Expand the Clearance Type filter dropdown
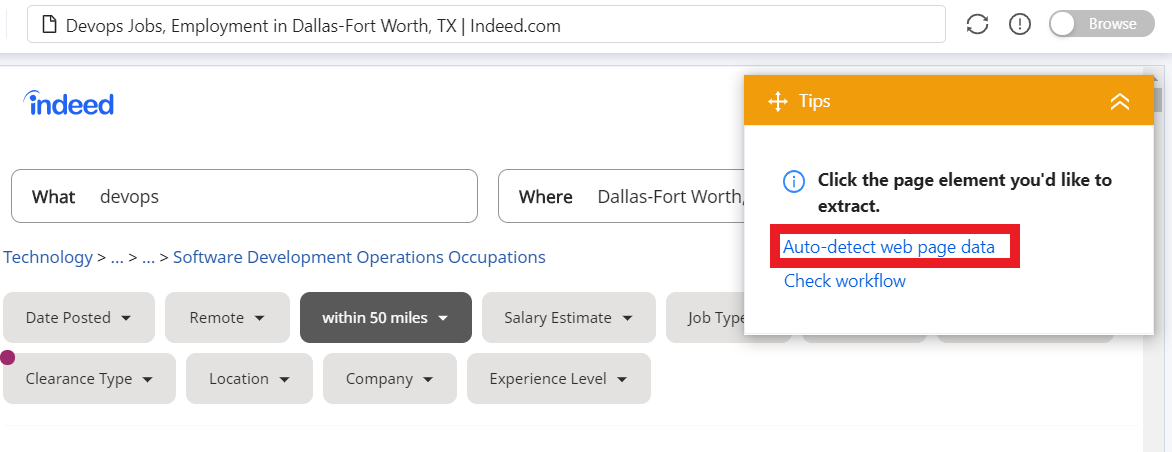The image size is (1172, 452). [89, 379]
